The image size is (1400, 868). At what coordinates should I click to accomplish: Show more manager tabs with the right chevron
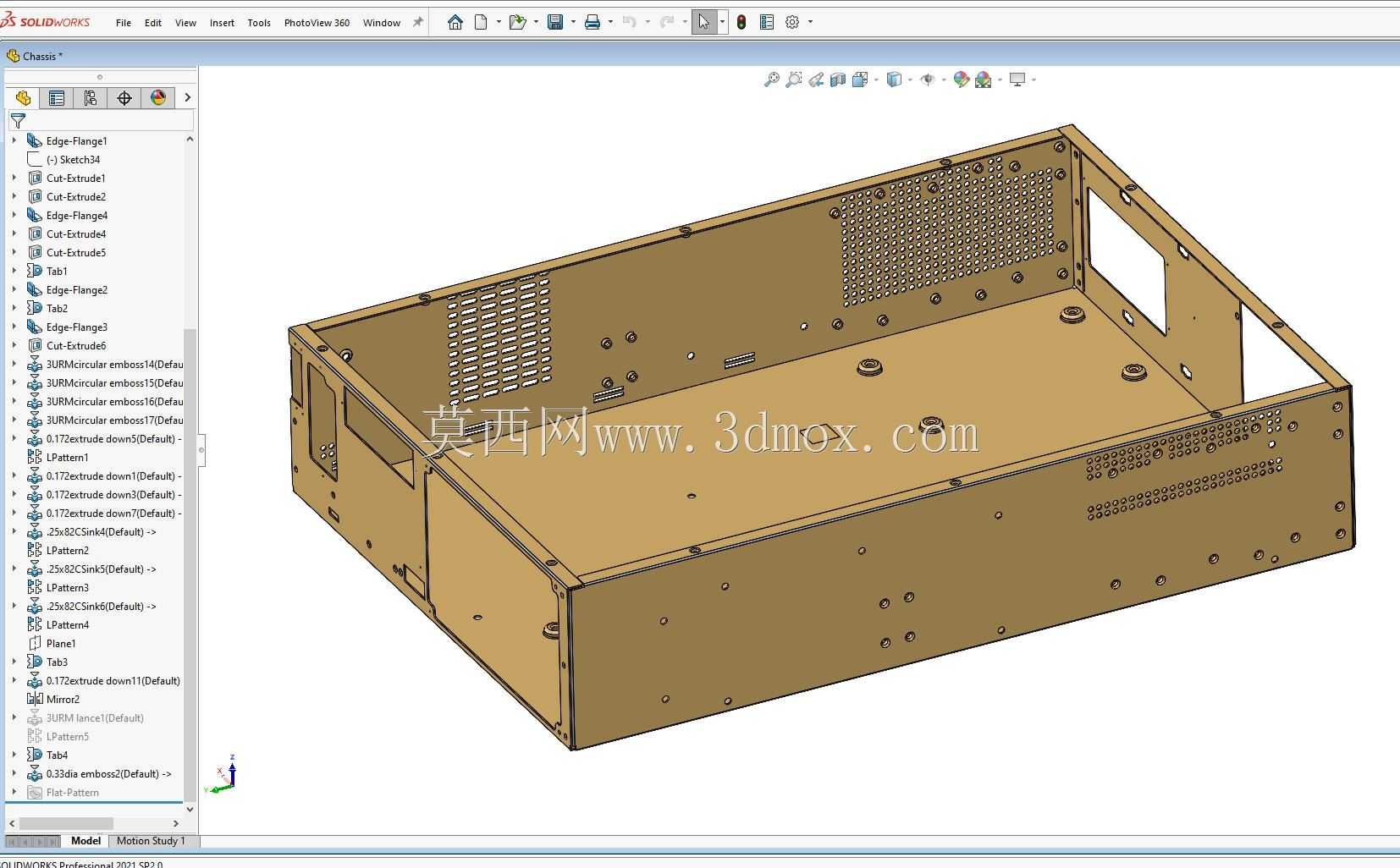point(187,98)
